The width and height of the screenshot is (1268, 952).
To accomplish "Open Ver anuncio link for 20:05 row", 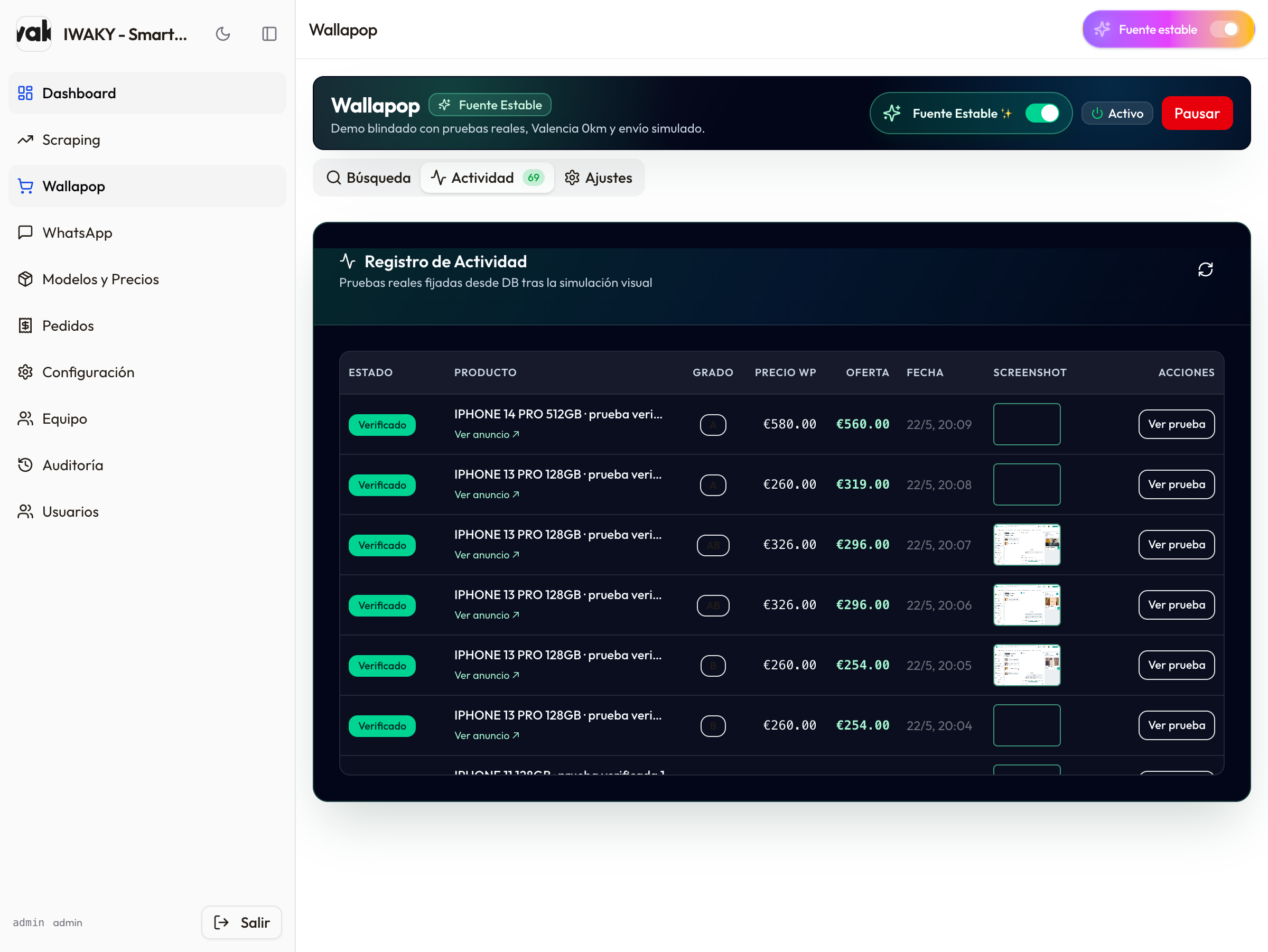I will [487, 675].
